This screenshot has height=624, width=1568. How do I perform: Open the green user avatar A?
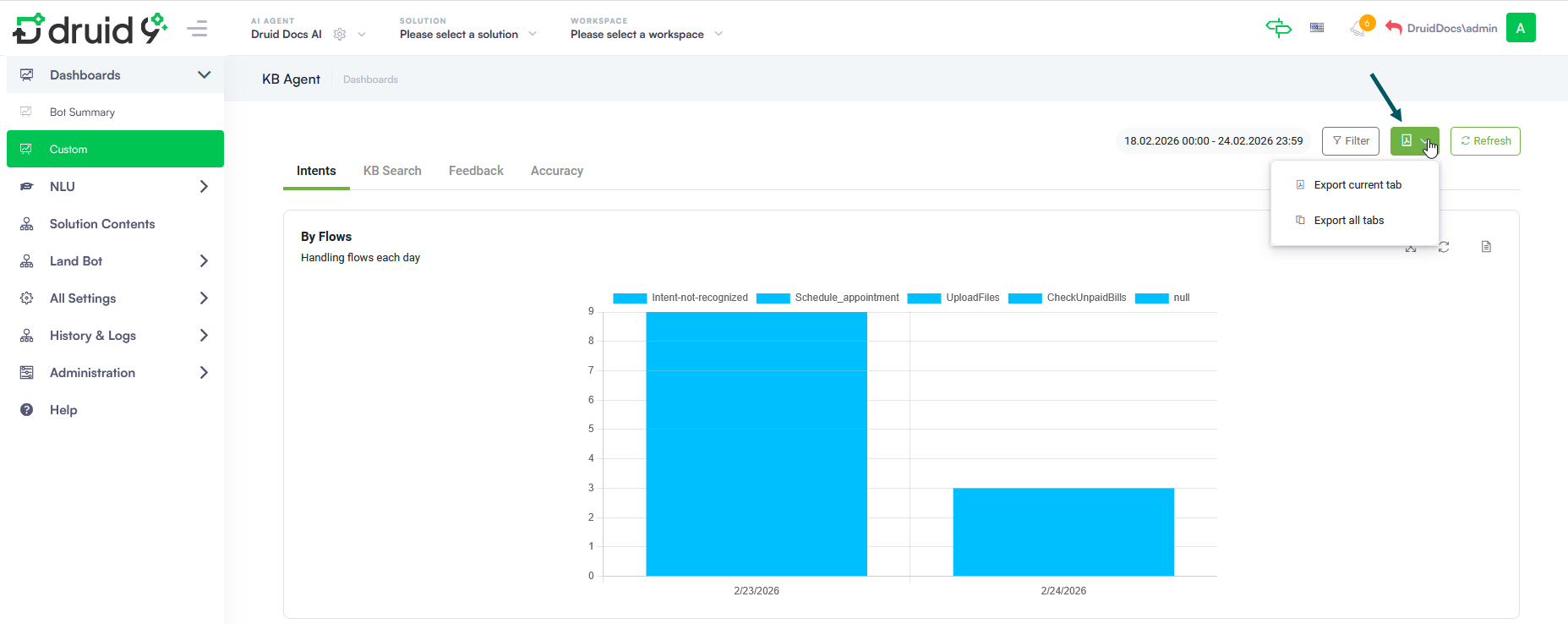point(1520,28)
